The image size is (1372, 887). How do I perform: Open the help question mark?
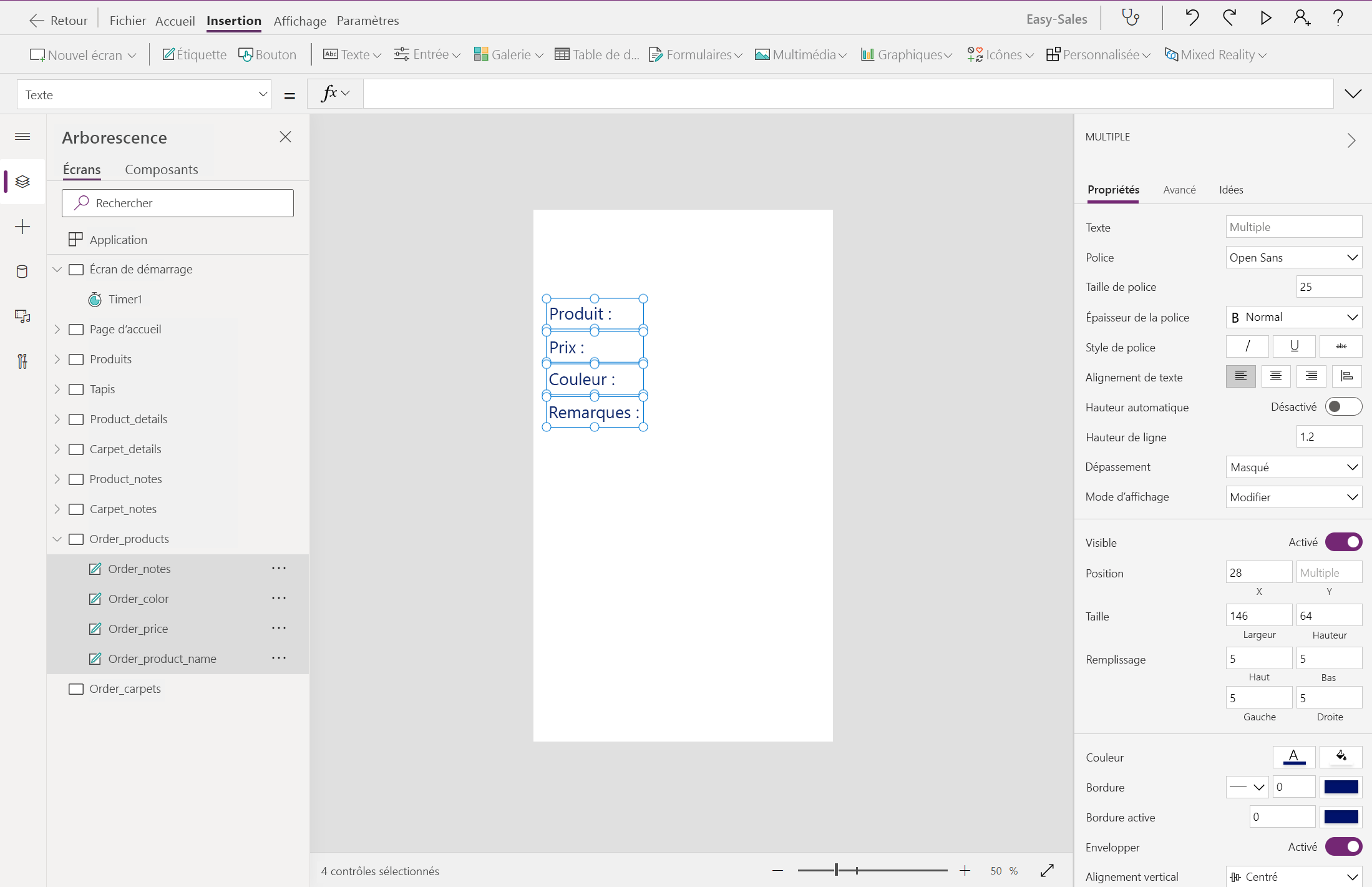pyautogui.click(x=1338, y=17)
